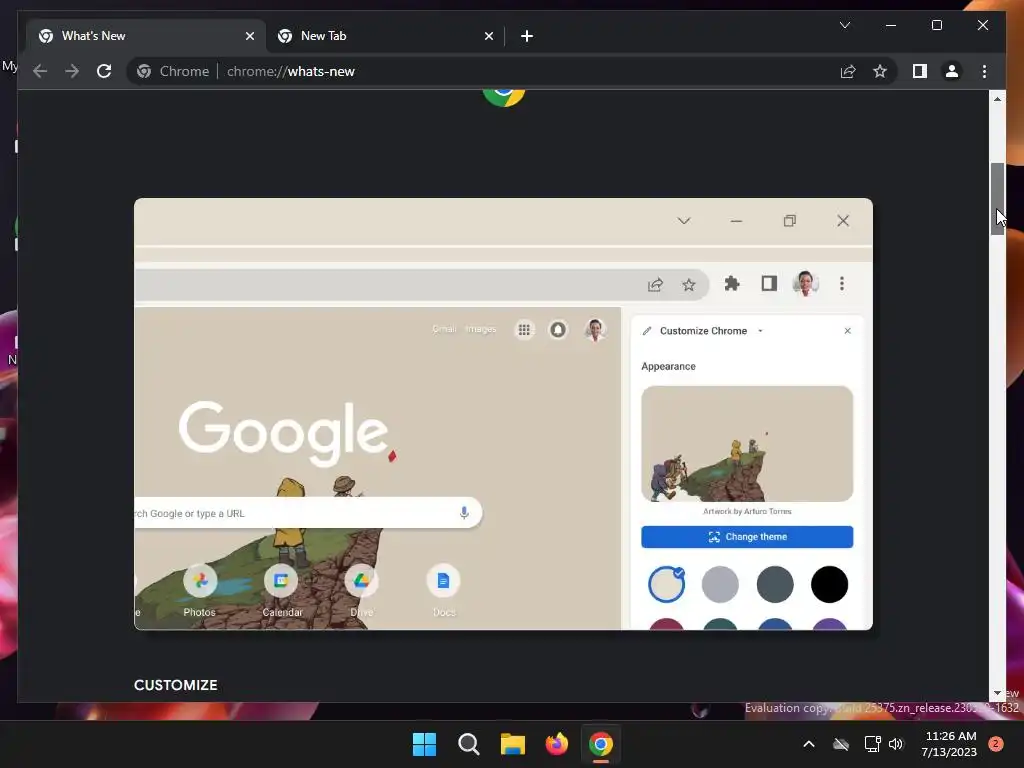Click the Photos shortcut icon
The width and height of the screenshot is (1024, 768).
point(200,580)
